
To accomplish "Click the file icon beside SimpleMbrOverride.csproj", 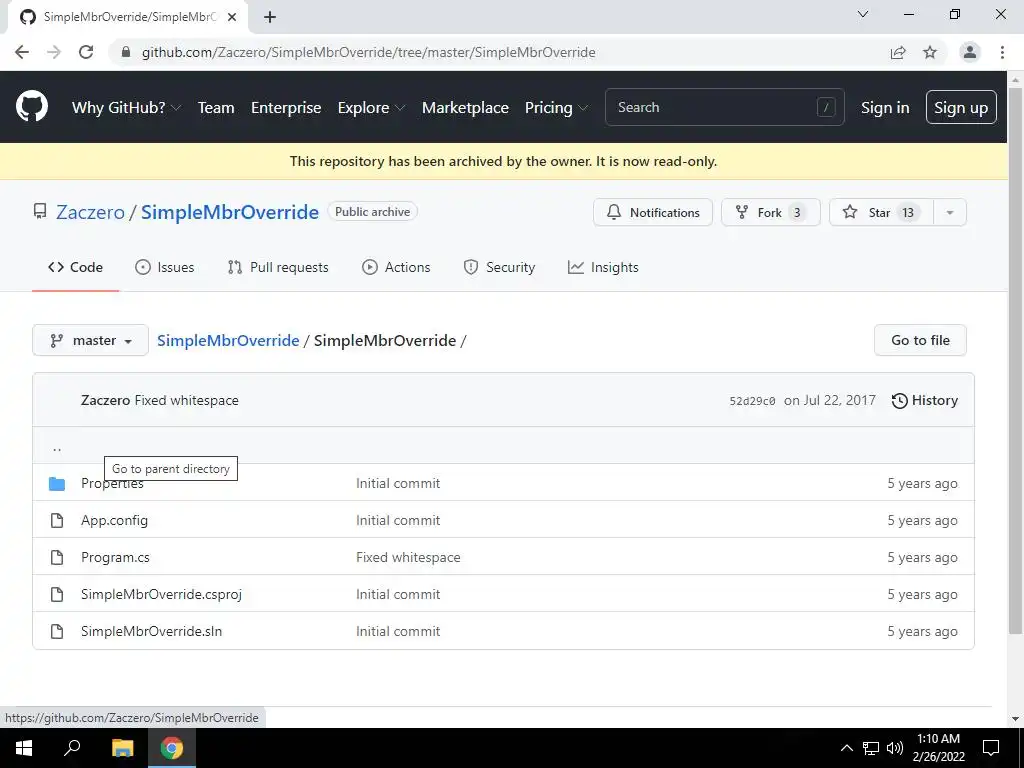I will 57,594.
